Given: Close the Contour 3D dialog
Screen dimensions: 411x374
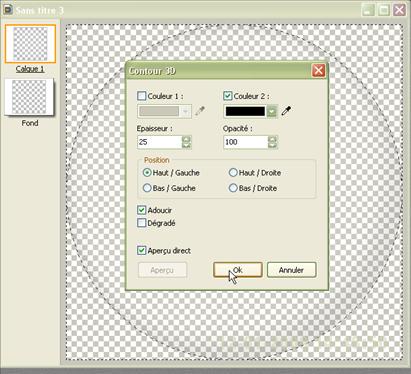Looking at the screenshot, I should (x=318, y=70).
